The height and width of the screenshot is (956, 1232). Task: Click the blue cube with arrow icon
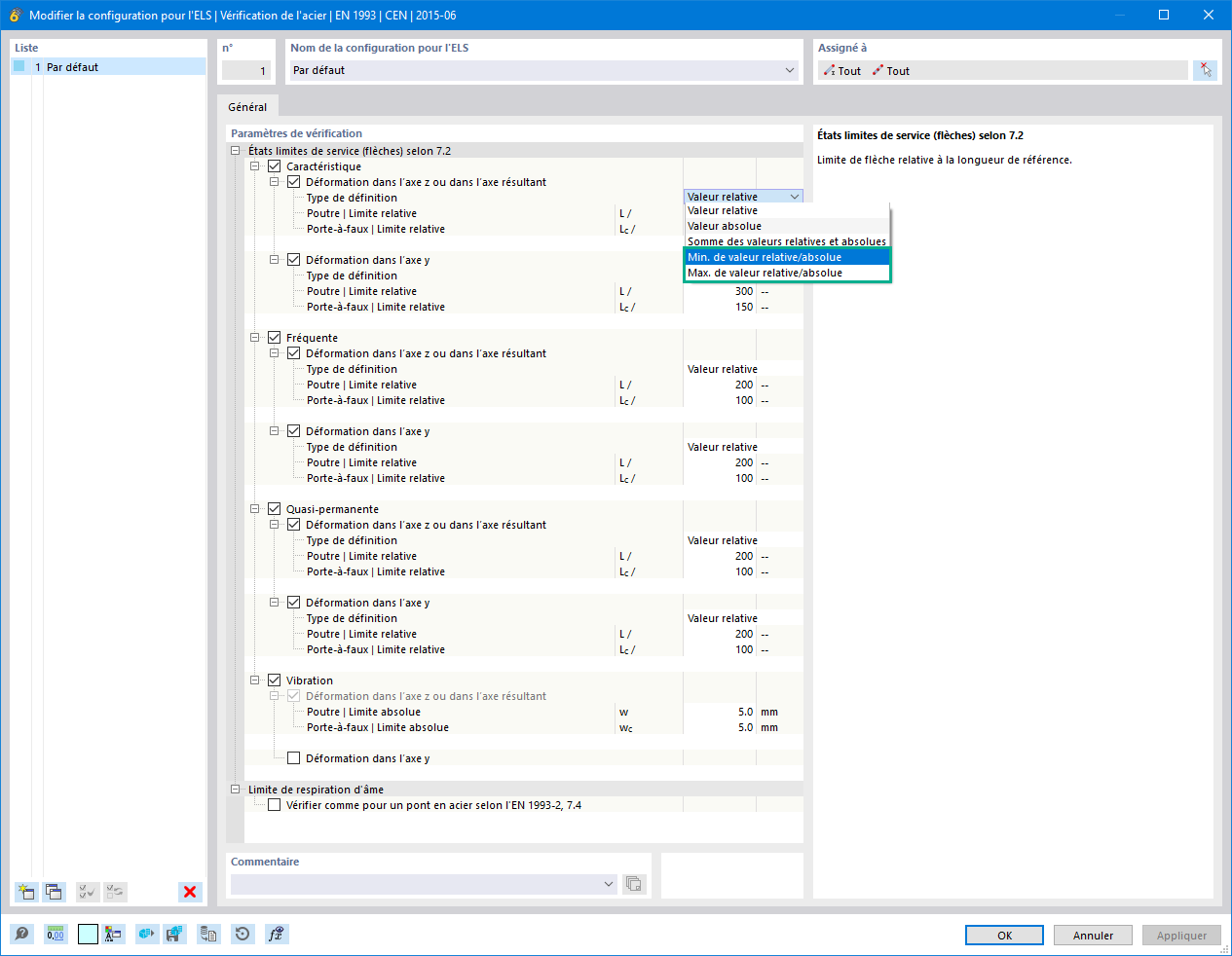point(146,935)
